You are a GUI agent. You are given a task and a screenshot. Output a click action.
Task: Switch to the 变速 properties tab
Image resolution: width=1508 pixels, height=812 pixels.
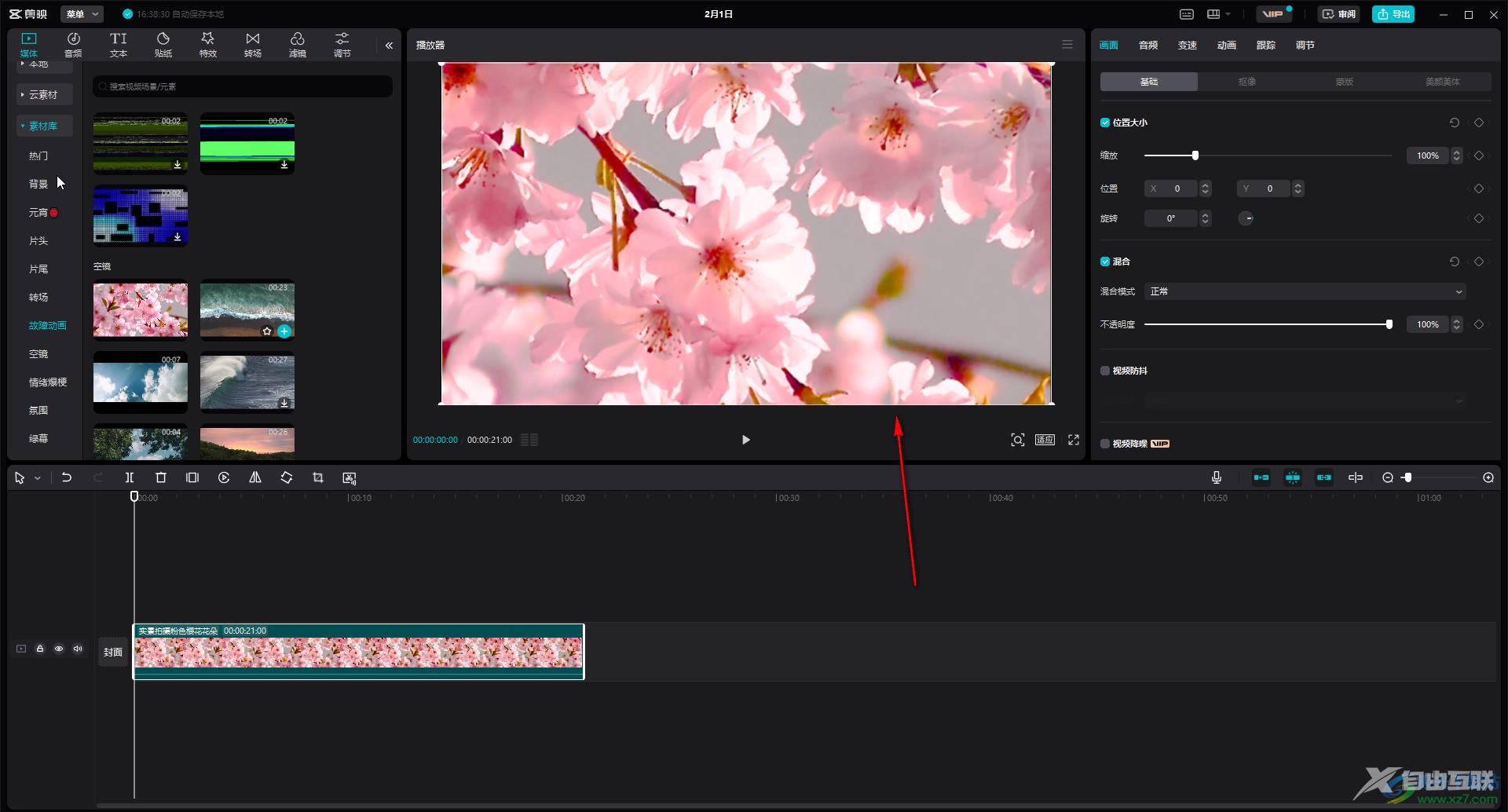(x=1188, y=46)
